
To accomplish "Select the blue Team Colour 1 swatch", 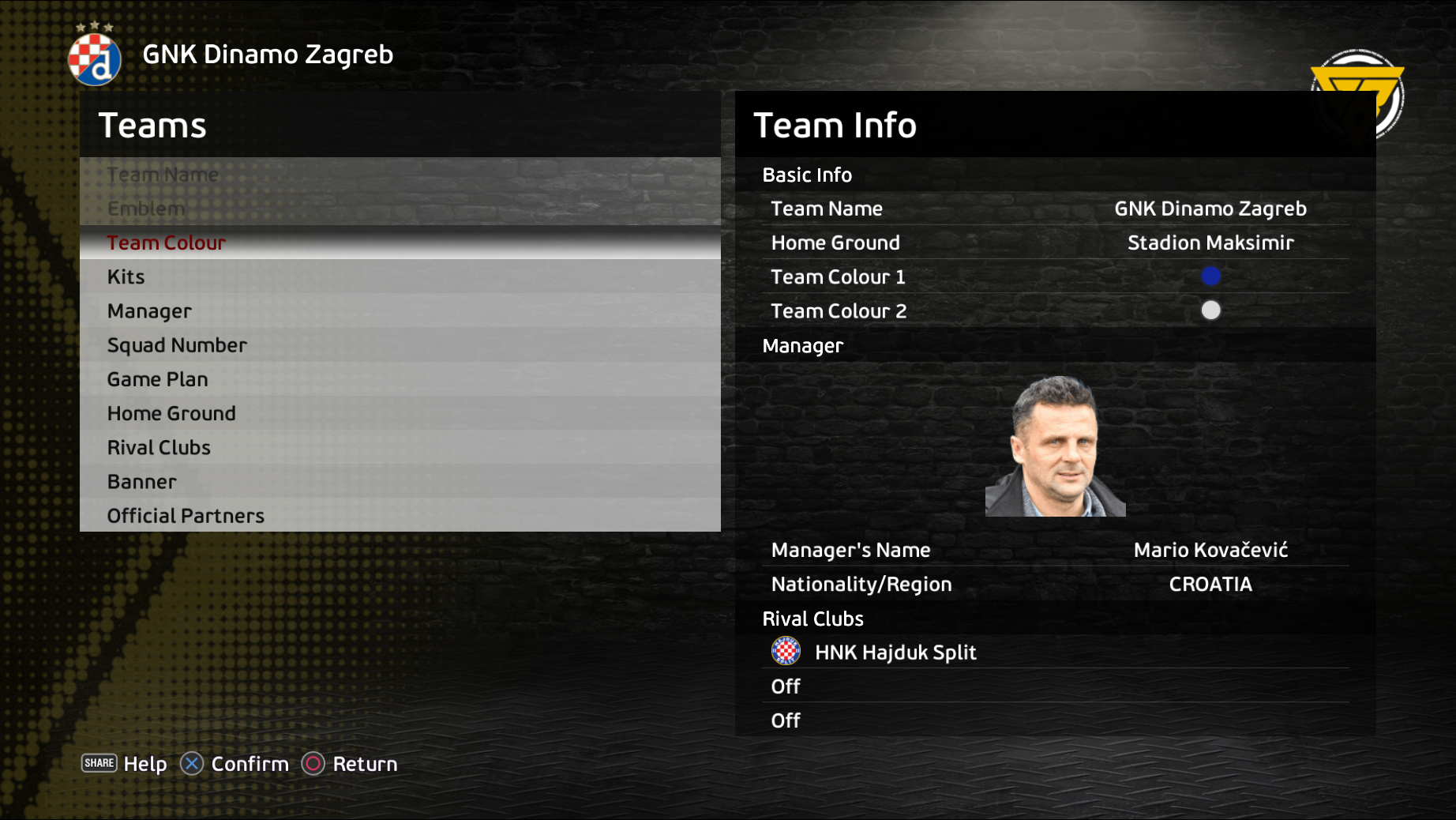I will (1210, 276).
